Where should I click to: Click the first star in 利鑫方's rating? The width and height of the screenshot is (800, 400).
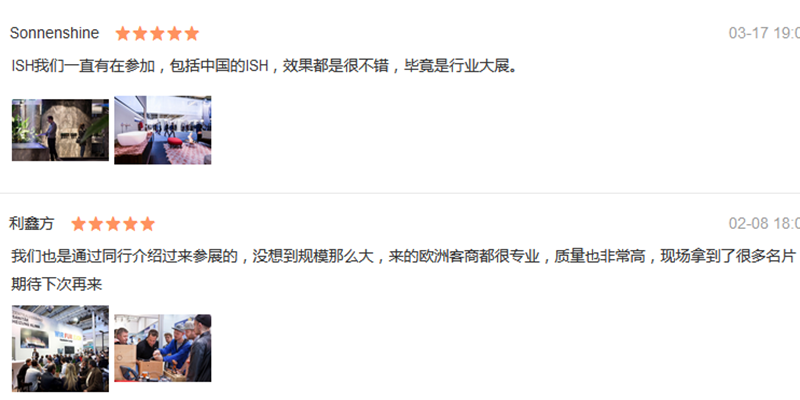(79, 224)
